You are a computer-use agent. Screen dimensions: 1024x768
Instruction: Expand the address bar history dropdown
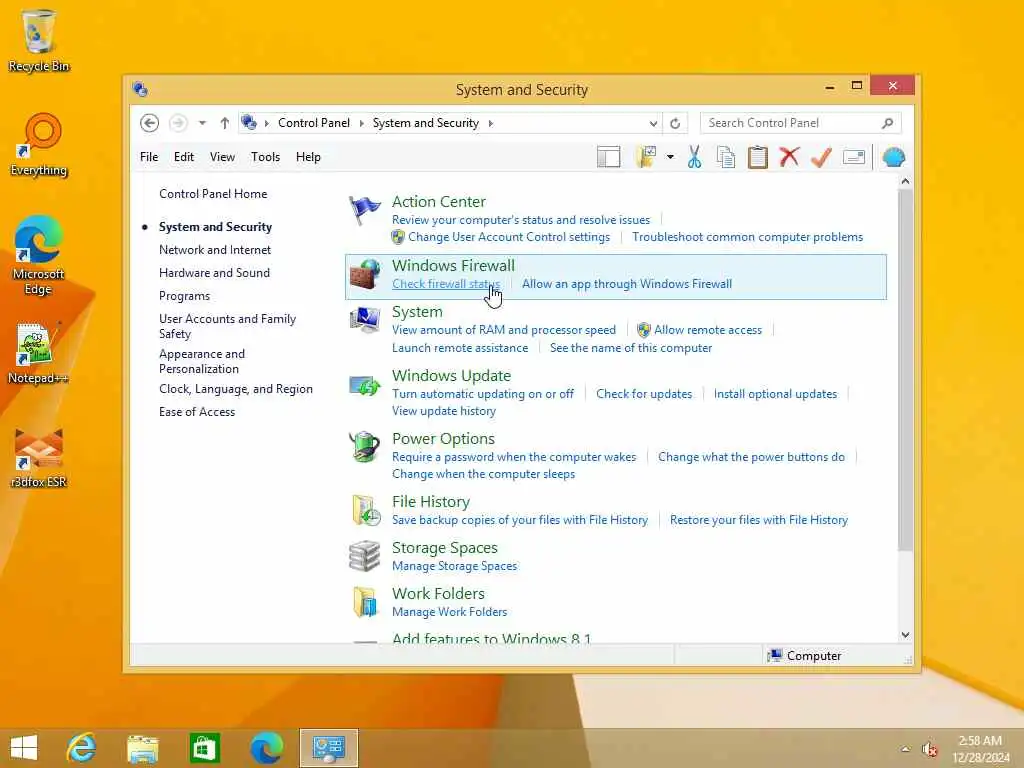[653, 123]
